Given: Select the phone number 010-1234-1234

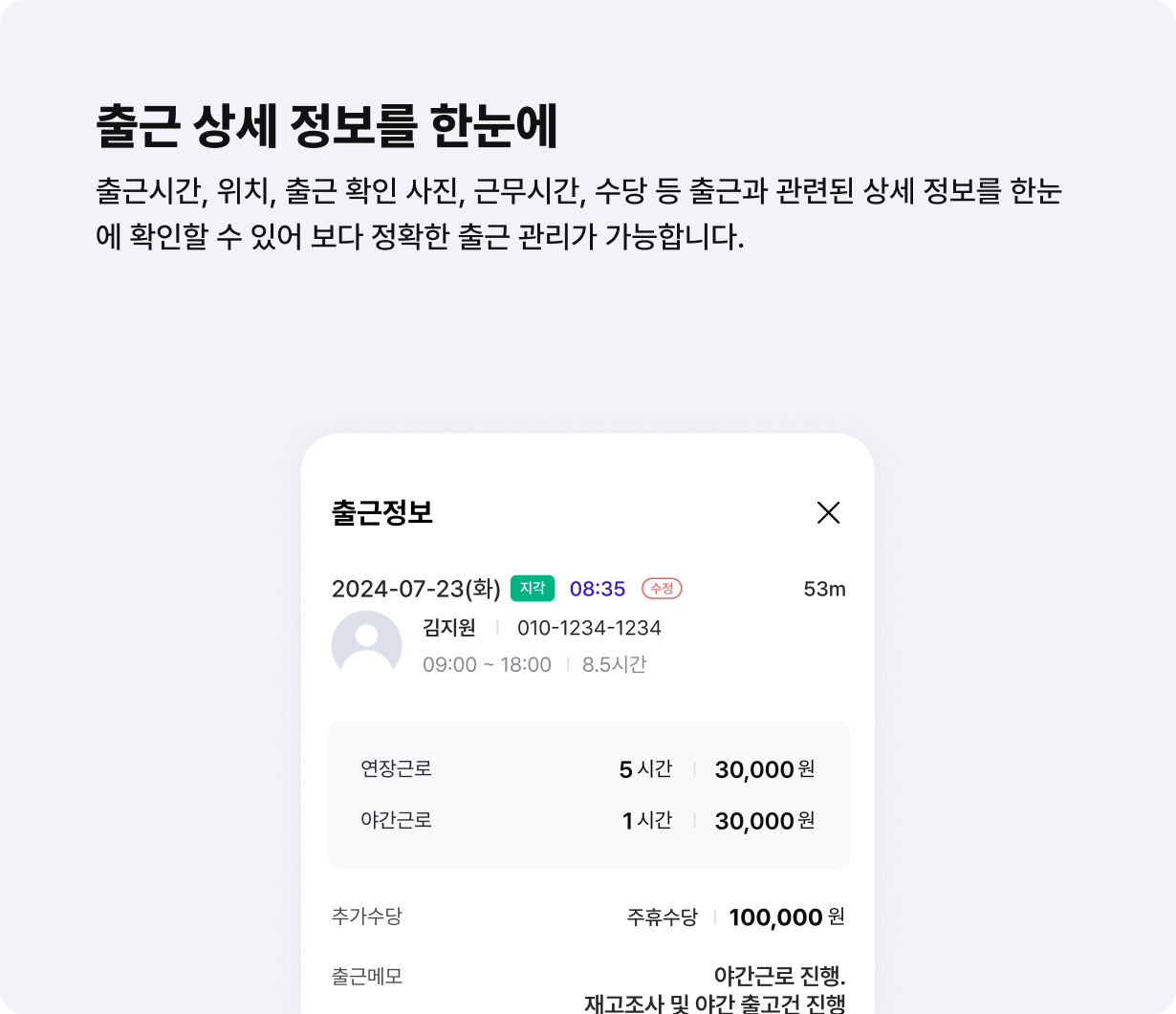Looking at the screenshot, I should point(589,628).
